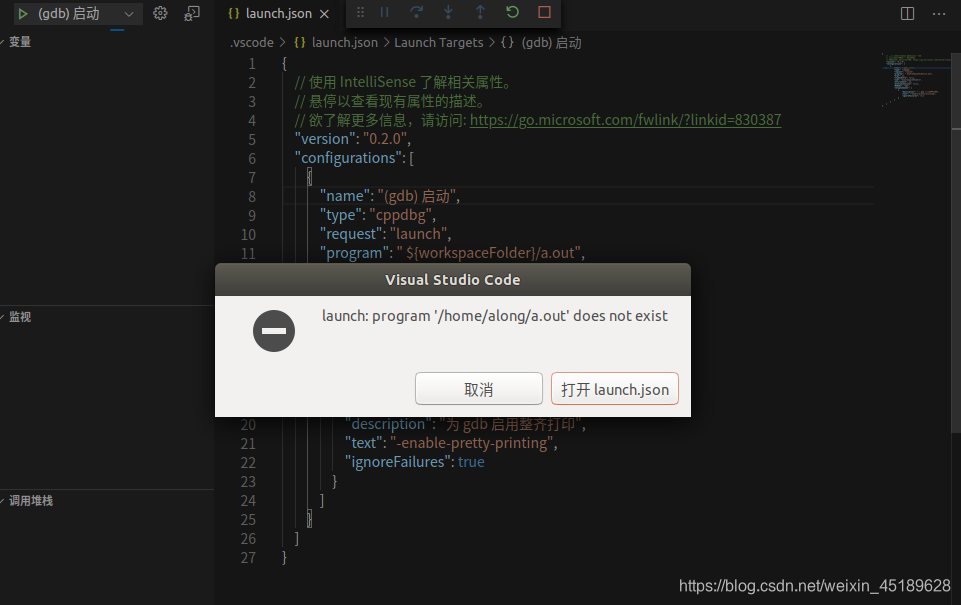
Task: Click the 打开 launch.json button
Action: [615, 389]
